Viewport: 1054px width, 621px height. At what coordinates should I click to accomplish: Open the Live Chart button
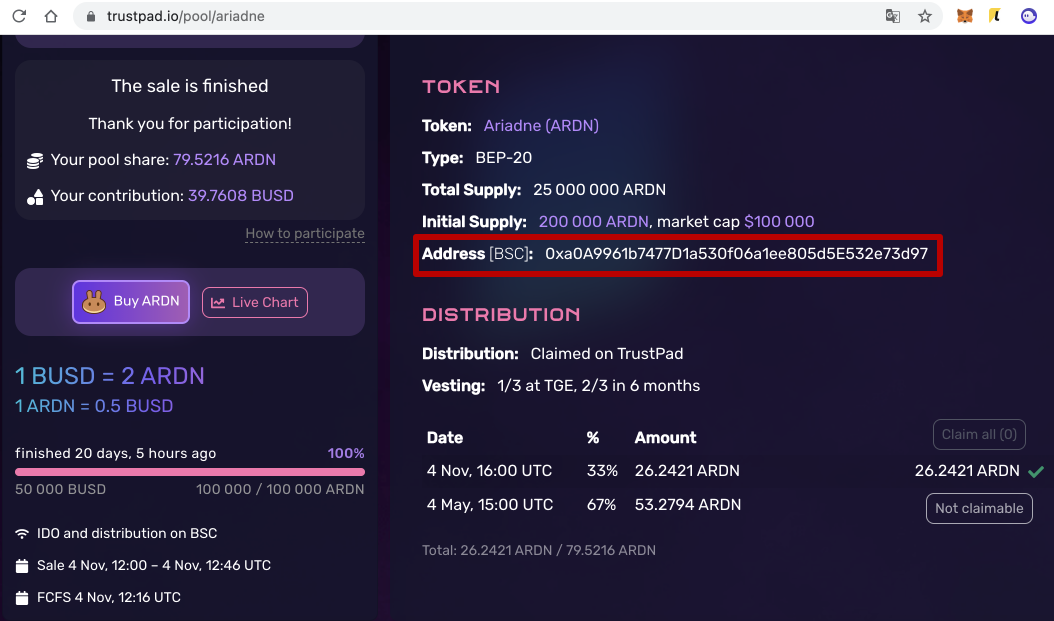[x=255, y=302]
